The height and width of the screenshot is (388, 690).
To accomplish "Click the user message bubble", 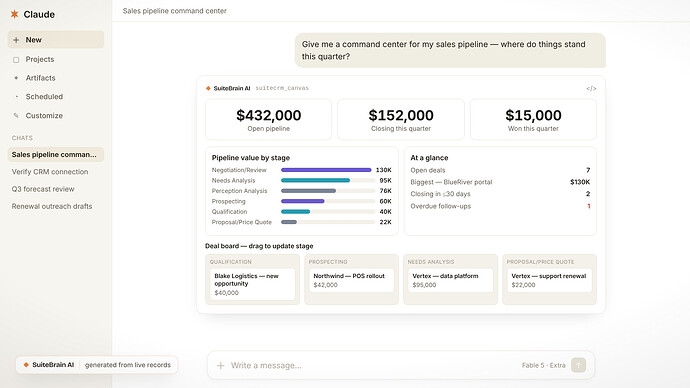I will 450,50.
